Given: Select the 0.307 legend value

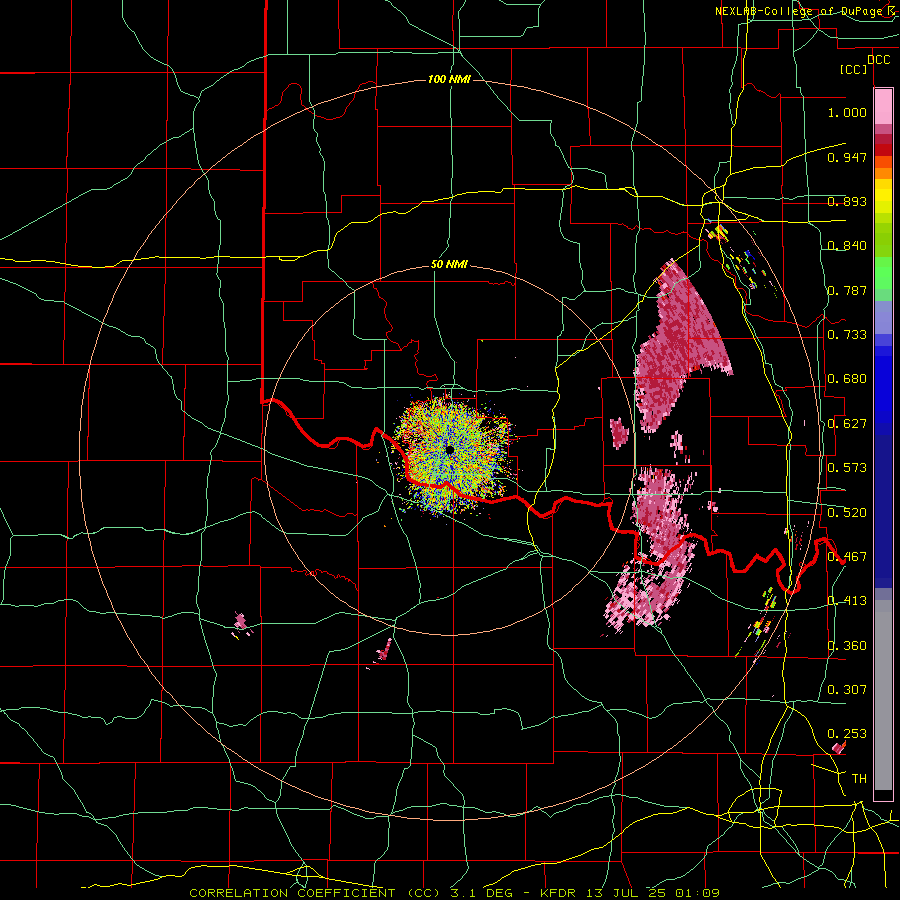Looking at the screenshot, I should pyautogui.click(x=847, y=689).
